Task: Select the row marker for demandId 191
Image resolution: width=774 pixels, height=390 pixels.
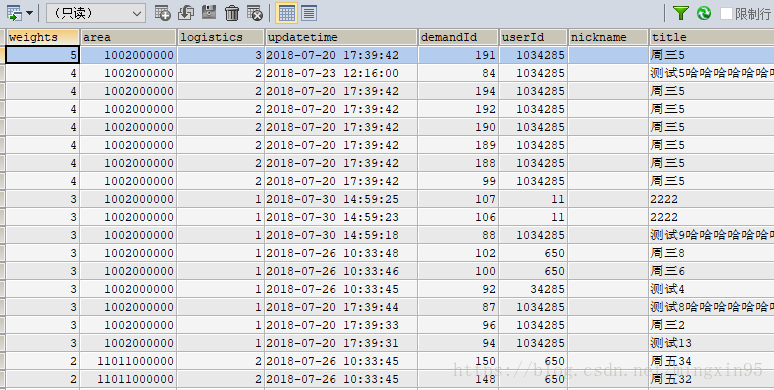Action: [x=2, y=55]
